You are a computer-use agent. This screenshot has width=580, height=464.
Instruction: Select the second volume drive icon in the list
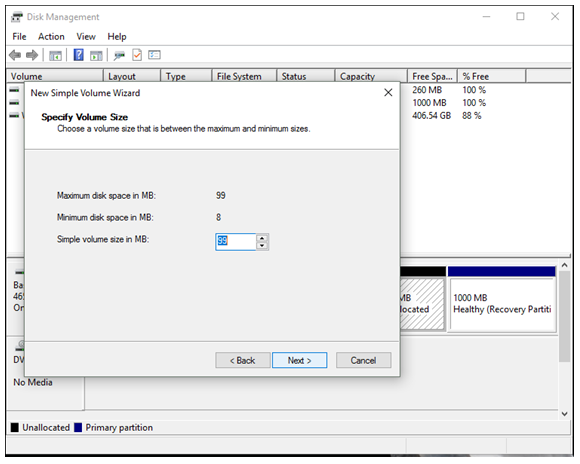click(x=14, y=103)
